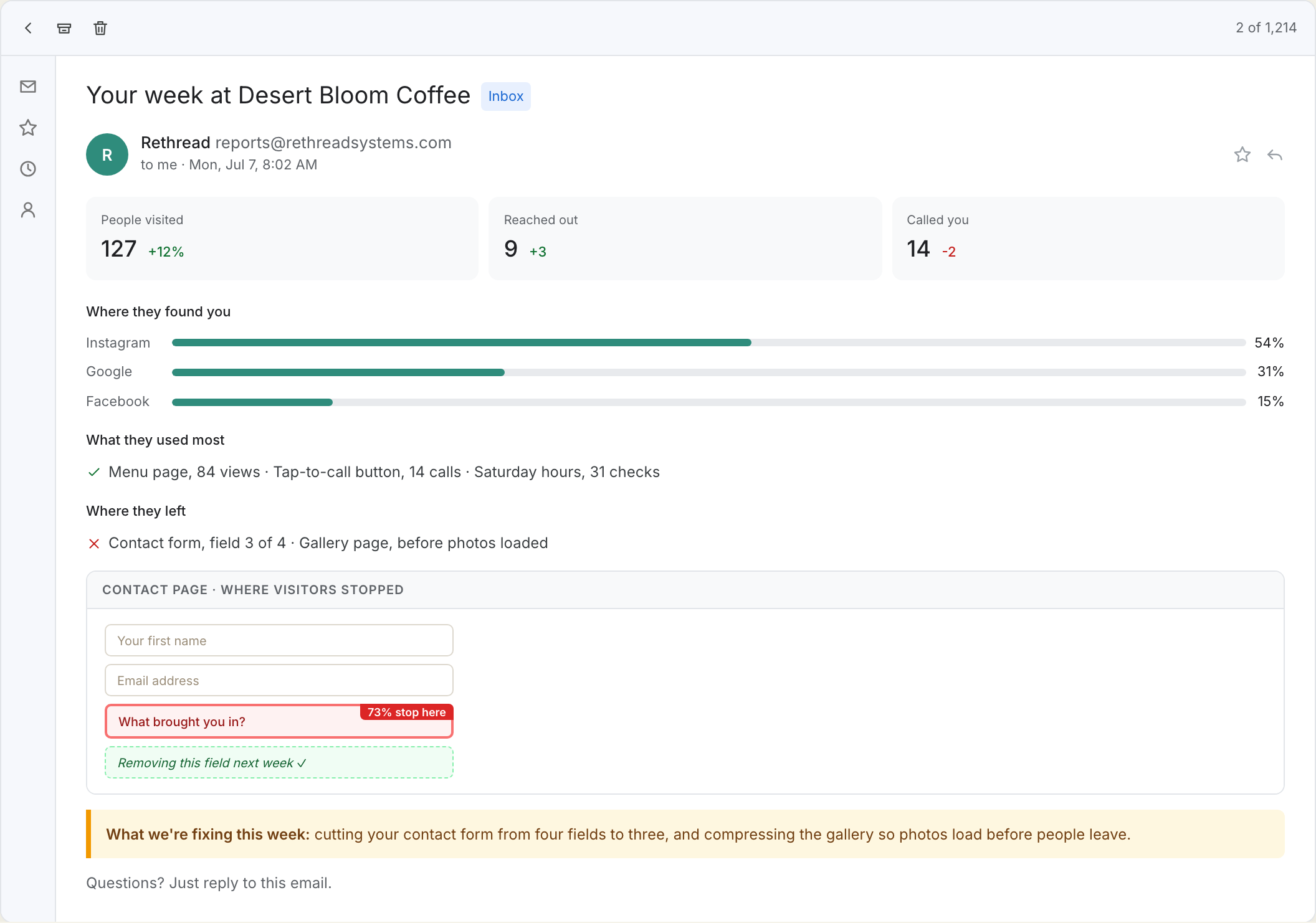
Task: Open mail via the sidebar envelope icon
Action: (x=28, y=87)
